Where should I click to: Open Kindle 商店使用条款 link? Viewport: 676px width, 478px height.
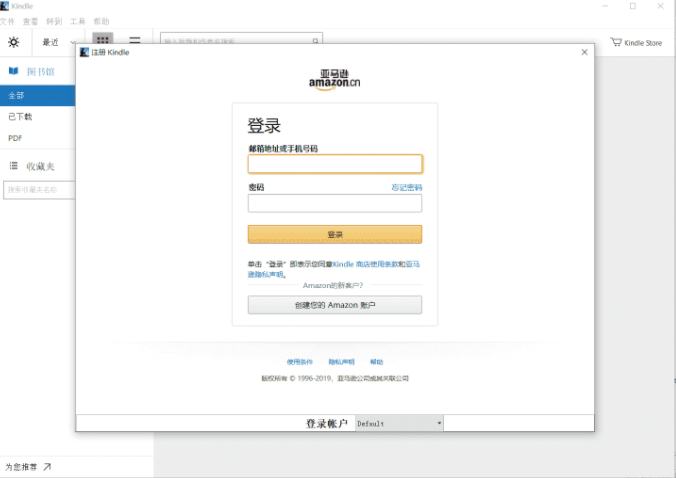pyautogui.click(x=366, y=264)
